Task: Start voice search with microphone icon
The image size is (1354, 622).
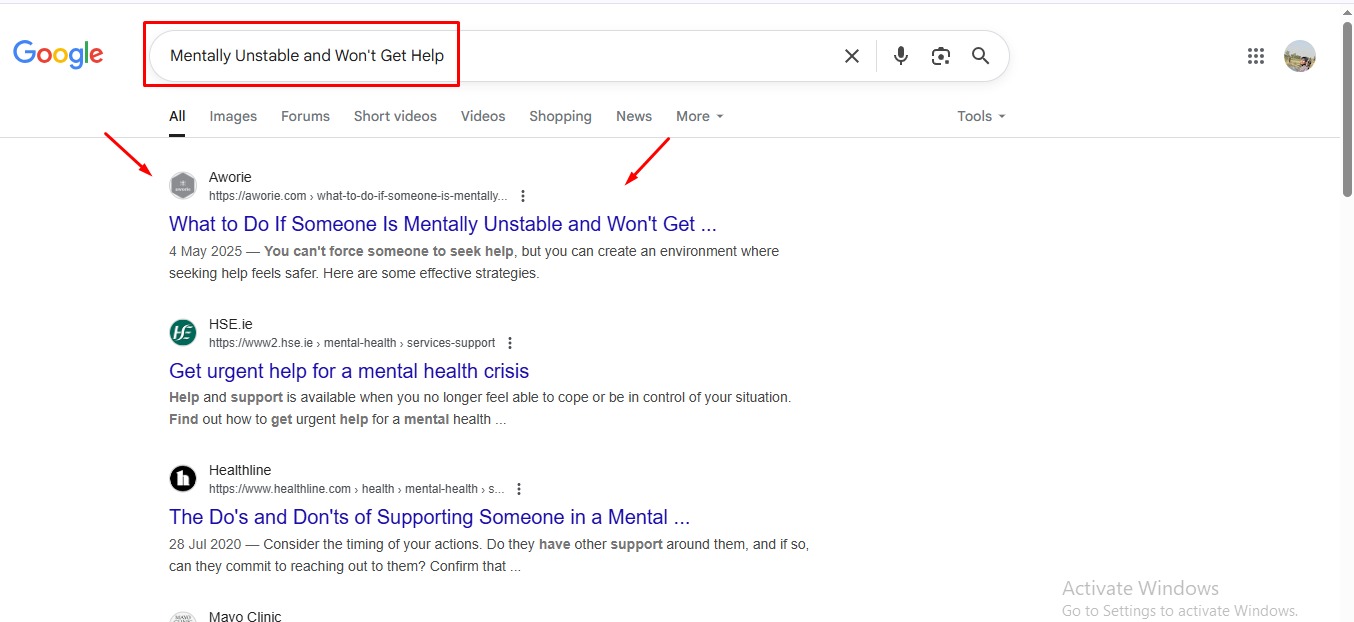Action: 901,56
